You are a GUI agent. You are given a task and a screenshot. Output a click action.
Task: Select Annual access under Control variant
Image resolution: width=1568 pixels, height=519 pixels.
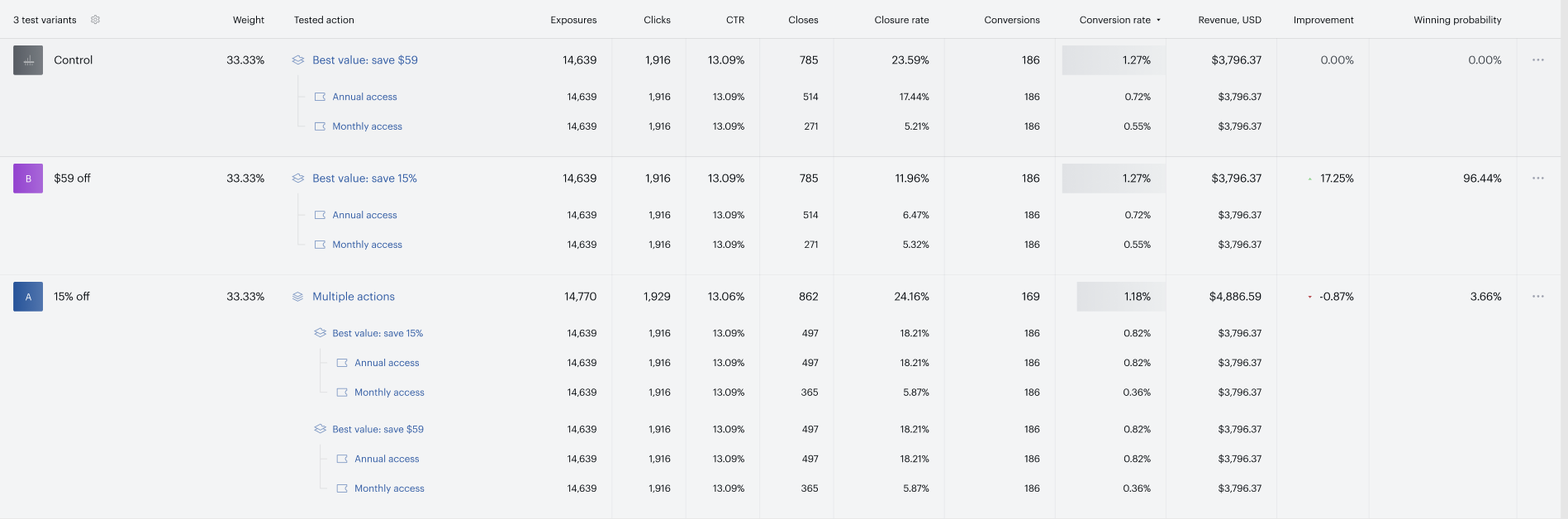364,97
